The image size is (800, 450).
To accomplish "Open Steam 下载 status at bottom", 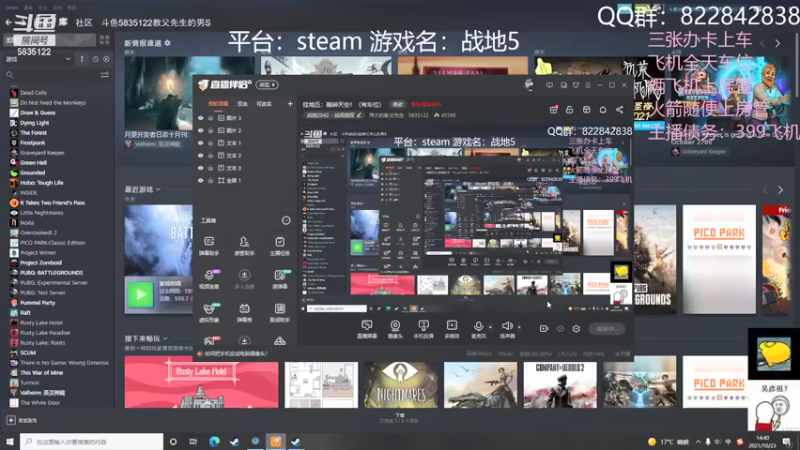I will (x=399, y=418).
